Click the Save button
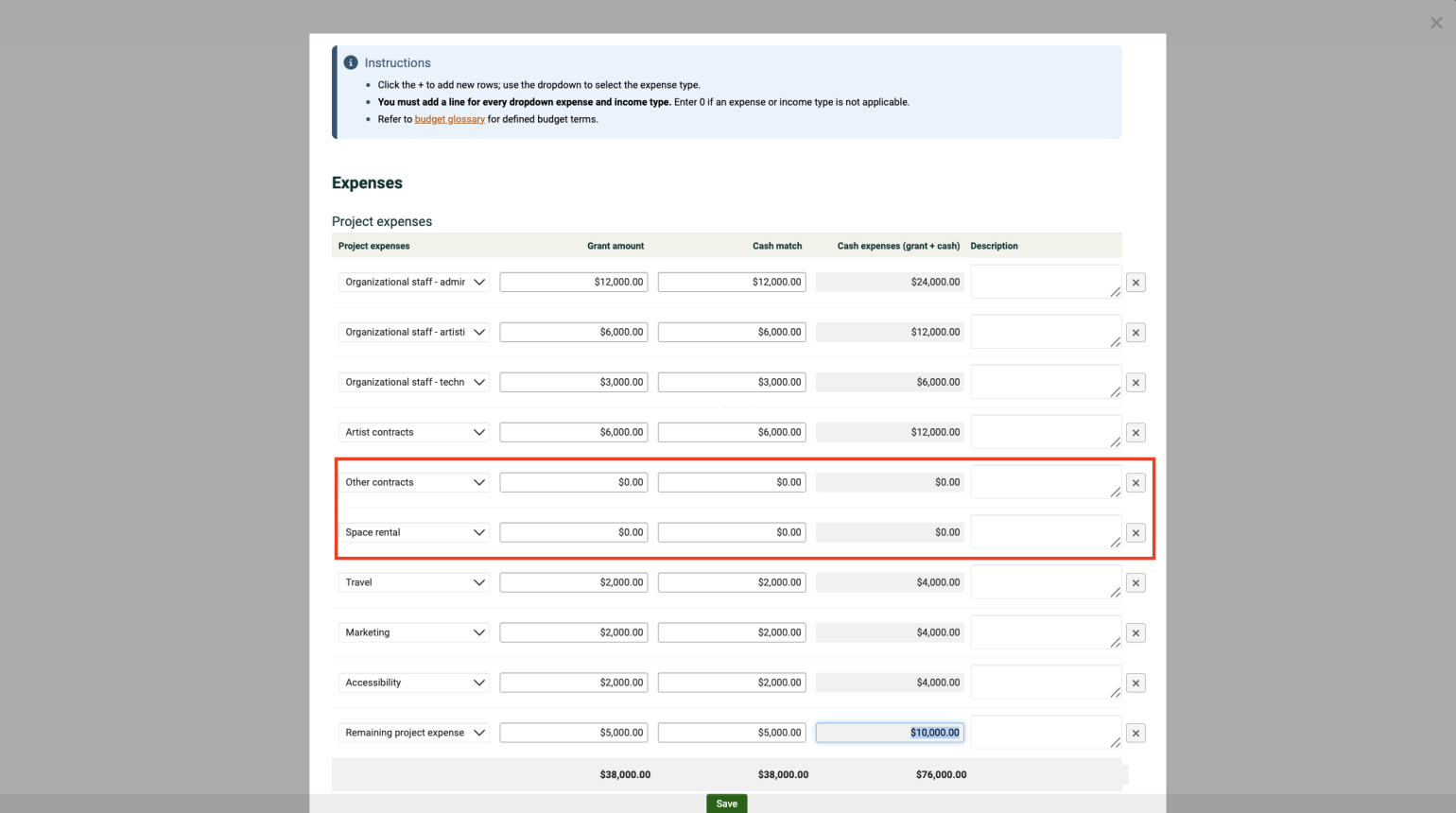Screen dimensions: 1456x813 point(726,803)
